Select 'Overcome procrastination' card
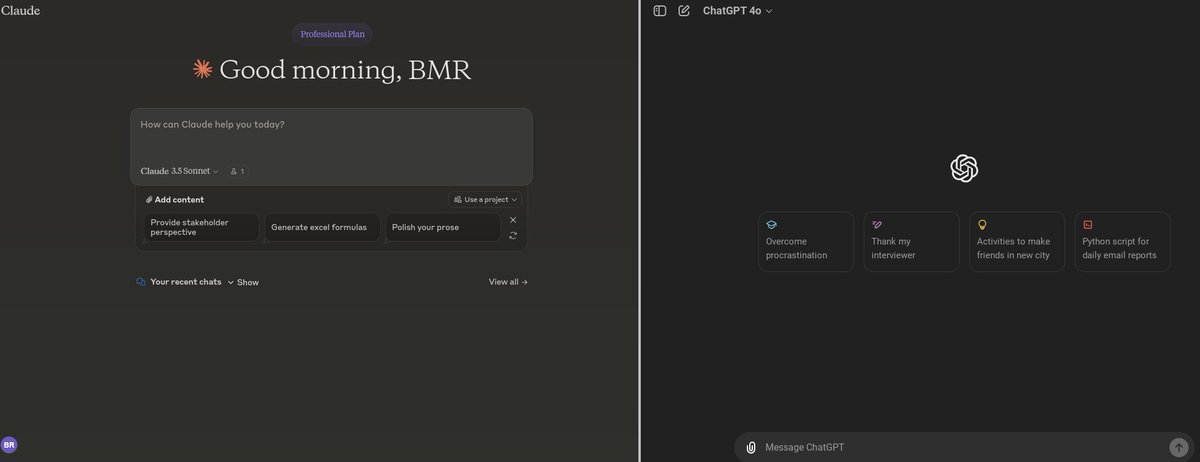 [x=806, y=241]
